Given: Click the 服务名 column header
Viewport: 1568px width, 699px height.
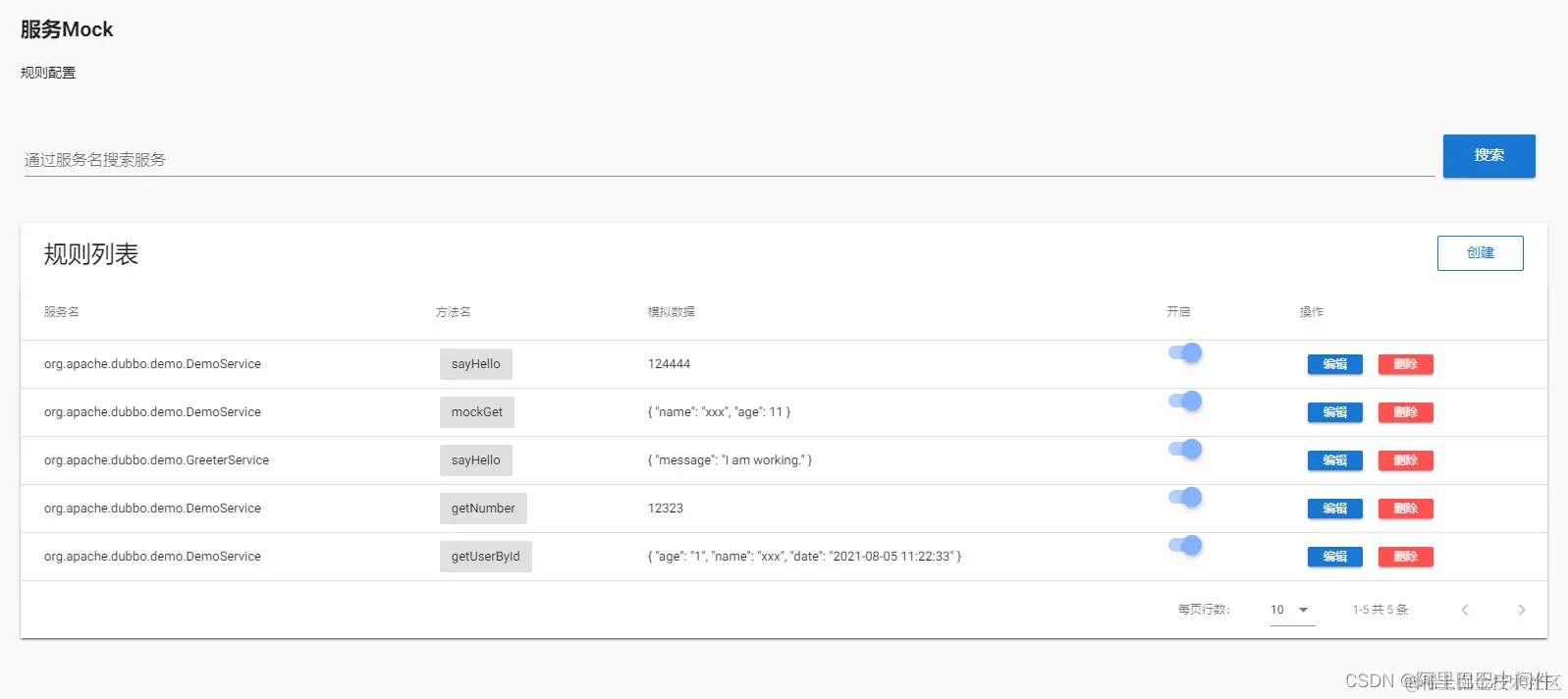Looking at the screenshot, I should pos(62,312).
